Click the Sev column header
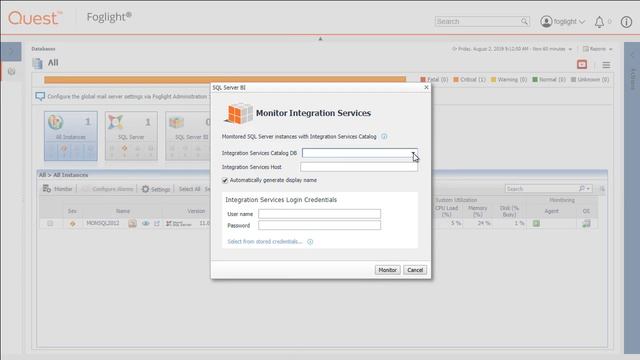Screen dimensions: 640x360 [x=72, y=211]
